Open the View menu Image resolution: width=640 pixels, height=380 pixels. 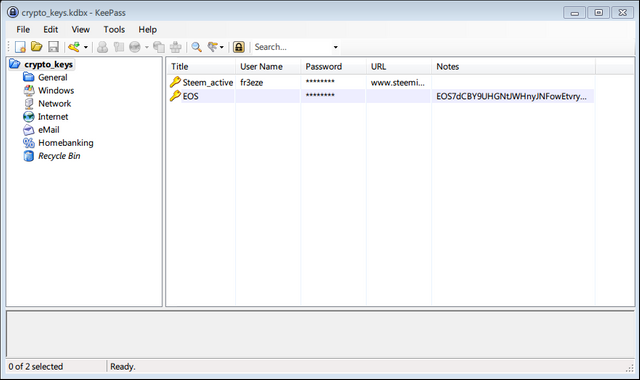pos(80,29)
